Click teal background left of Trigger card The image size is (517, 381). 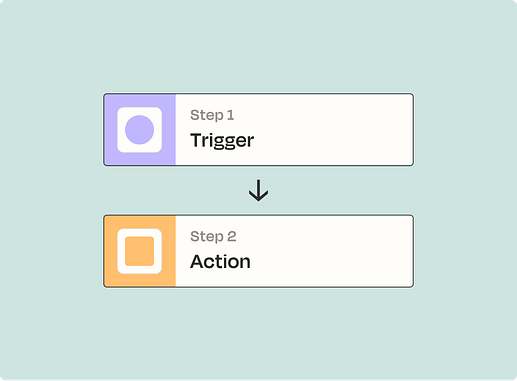[52, 130]
